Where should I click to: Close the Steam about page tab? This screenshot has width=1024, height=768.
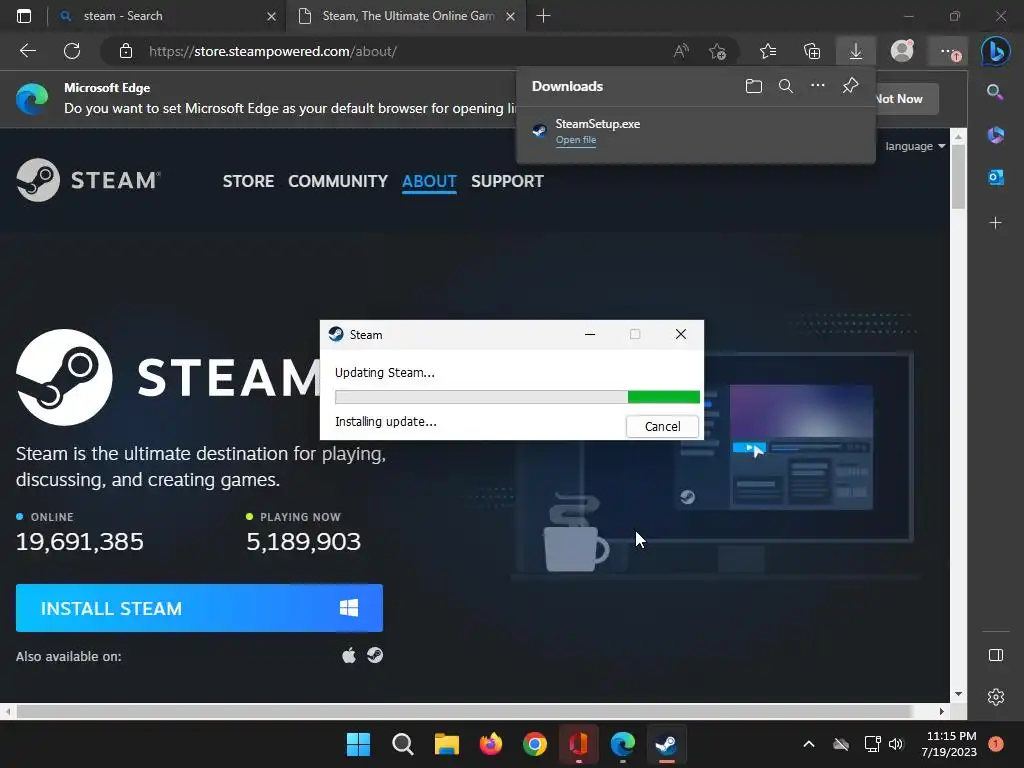pyautogui.click(x=511, y=16)
